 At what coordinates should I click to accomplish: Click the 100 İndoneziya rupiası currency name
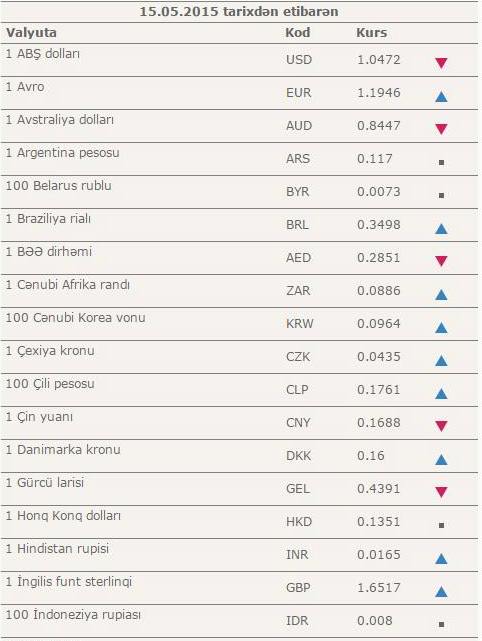[x=73, y=615]
